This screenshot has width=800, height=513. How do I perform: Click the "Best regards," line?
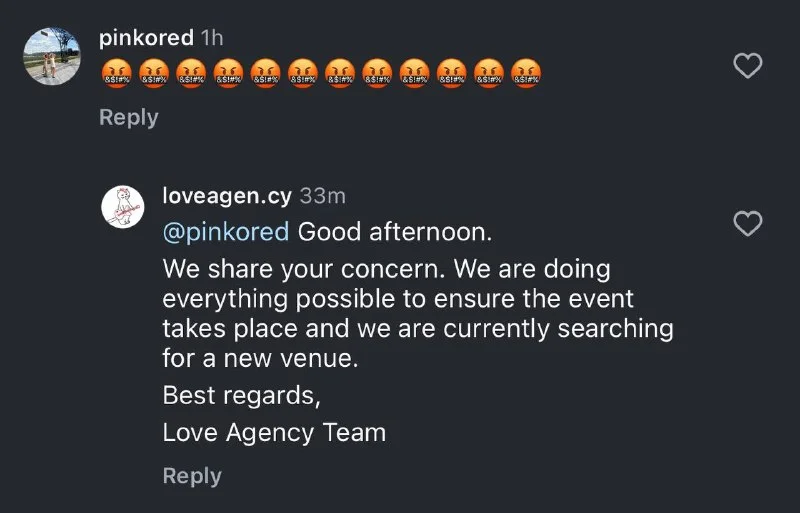click(x=241, y=395)
